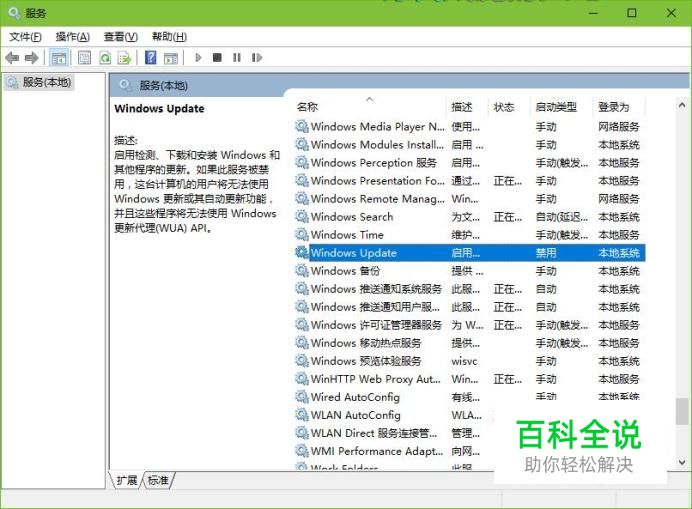The width and height of the screenshot is (692, 509).
Task: Click the show/hide action pane icon
Action: click(x=171, y=58)
